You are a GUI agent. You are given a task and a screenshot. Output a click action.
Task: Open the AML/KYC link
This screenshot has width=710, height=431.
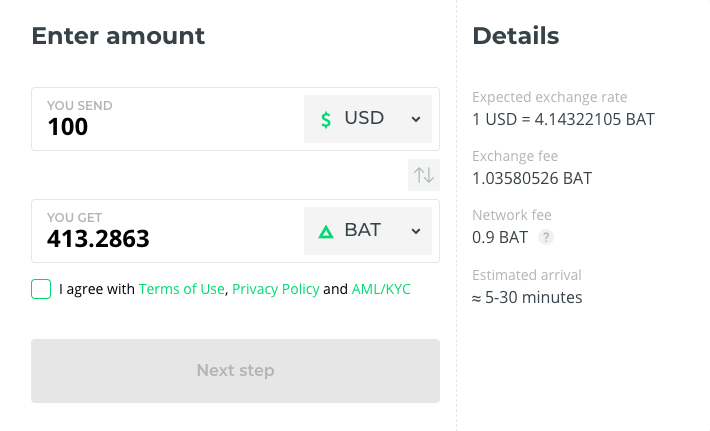(x=381, y=289)
